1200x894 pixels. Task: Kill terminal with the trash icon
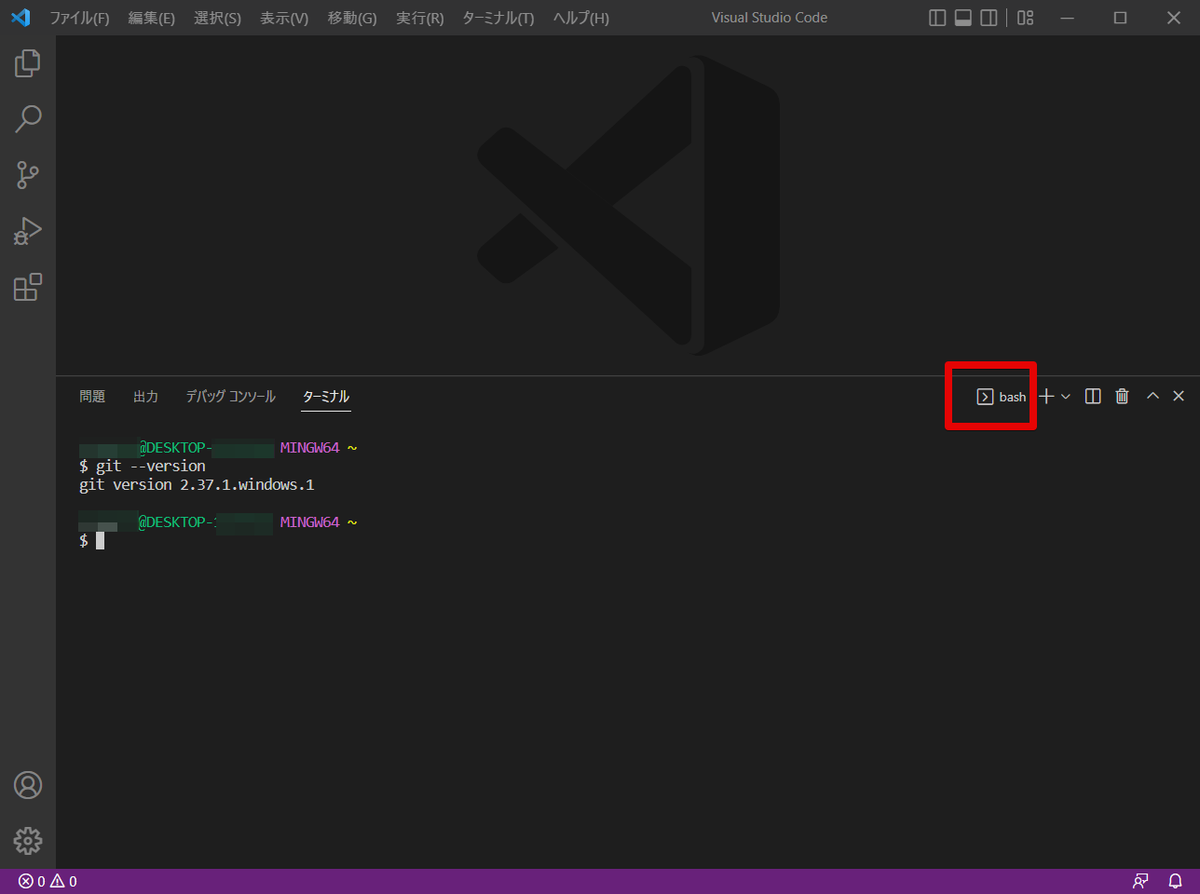pos(1122,397)
